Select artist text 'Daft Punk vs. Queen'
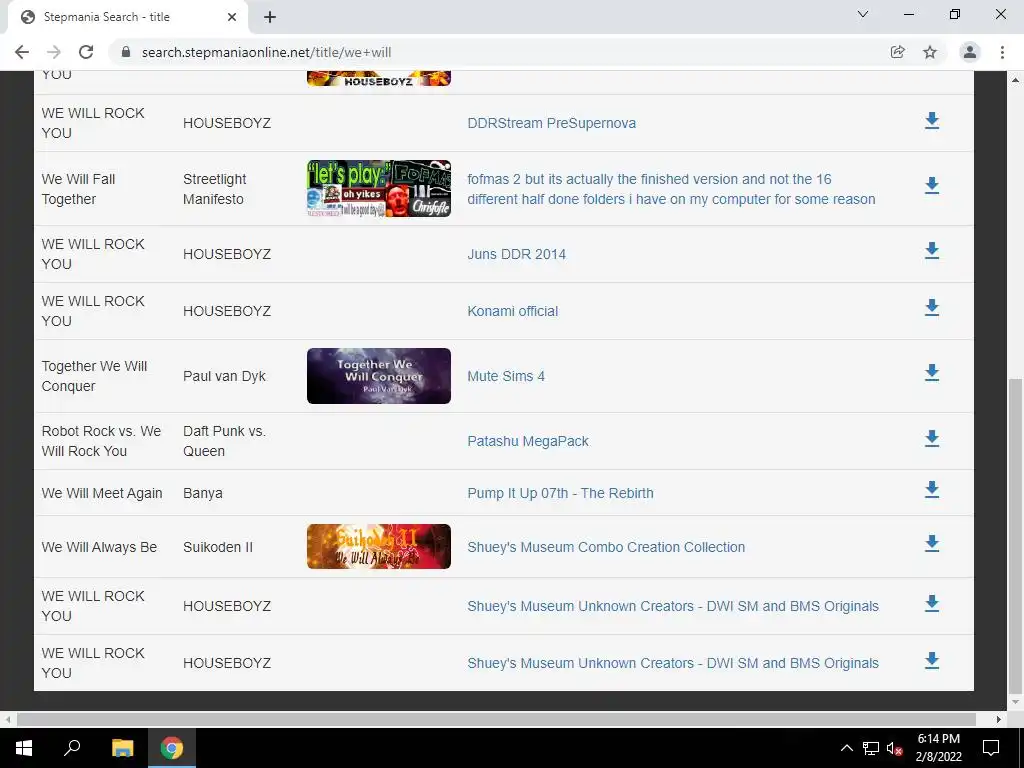The width and height of the screenshot is (1024, 768). tap(224, 441)
